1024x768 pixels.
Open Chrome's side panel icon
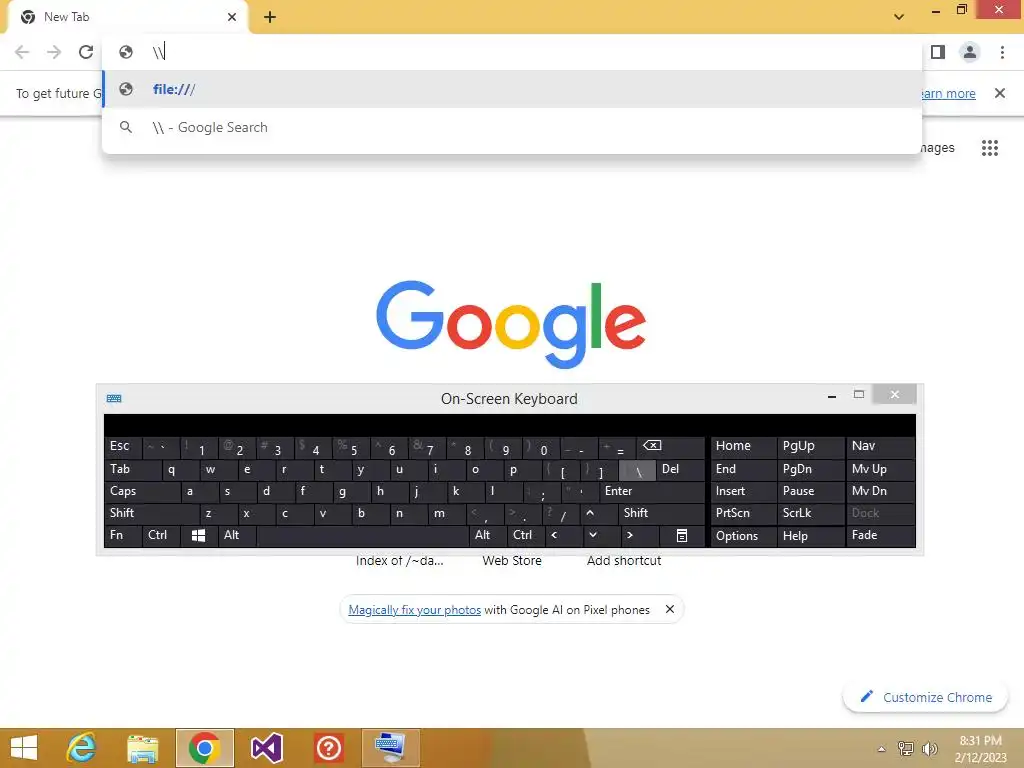pyautogui.click(x=938, y=52)
